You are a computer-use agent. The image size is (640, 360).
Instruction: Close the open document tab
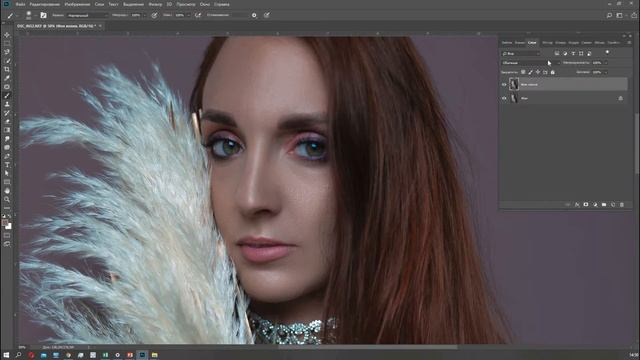[x=100, y=26]
